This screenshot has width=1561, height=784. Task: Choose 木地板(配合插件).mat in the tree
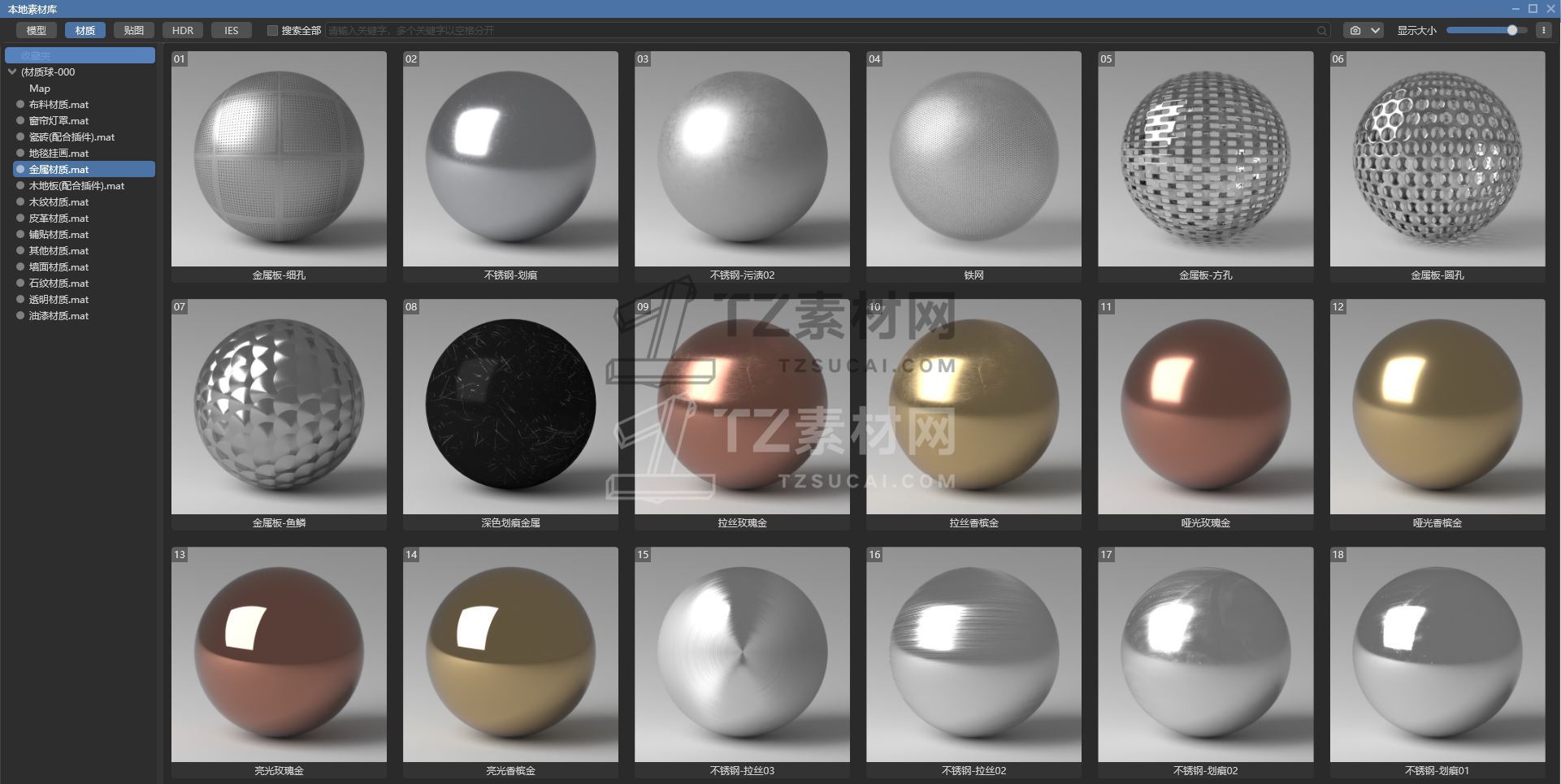[x=76, y=185]
